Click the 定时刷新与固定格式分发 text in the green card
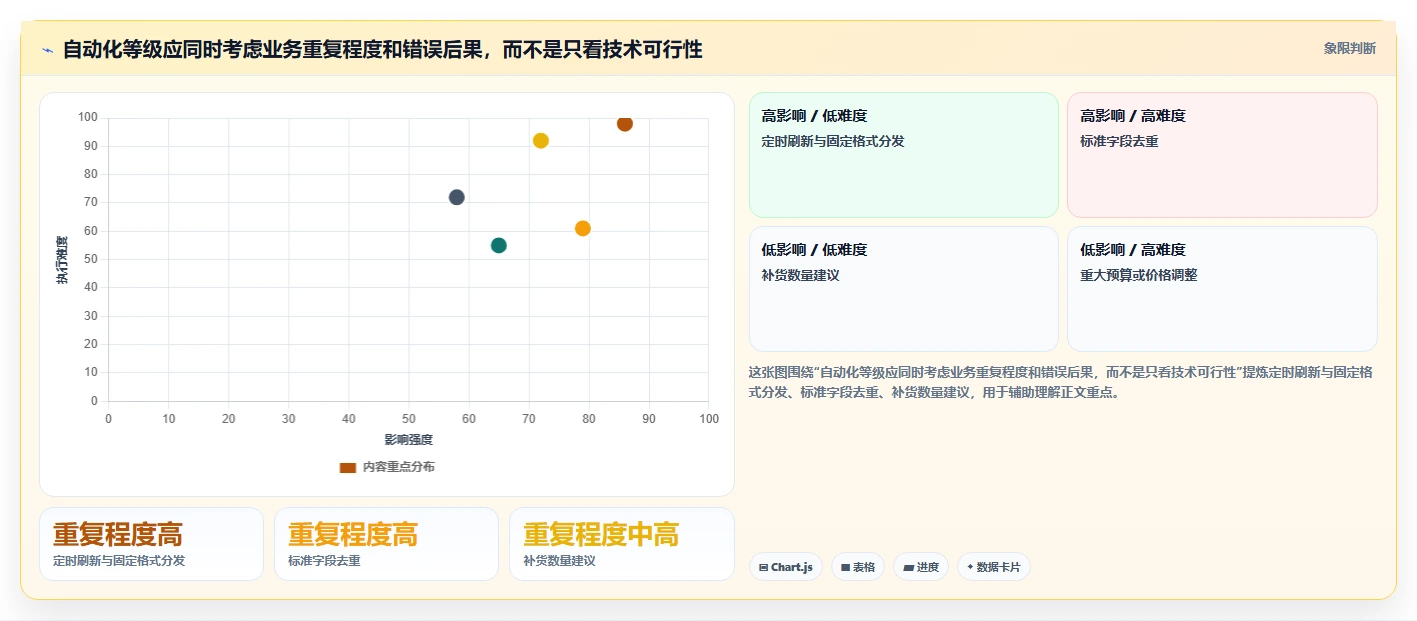The height and width of the screenshot is (621, 1417). [833, 142]
